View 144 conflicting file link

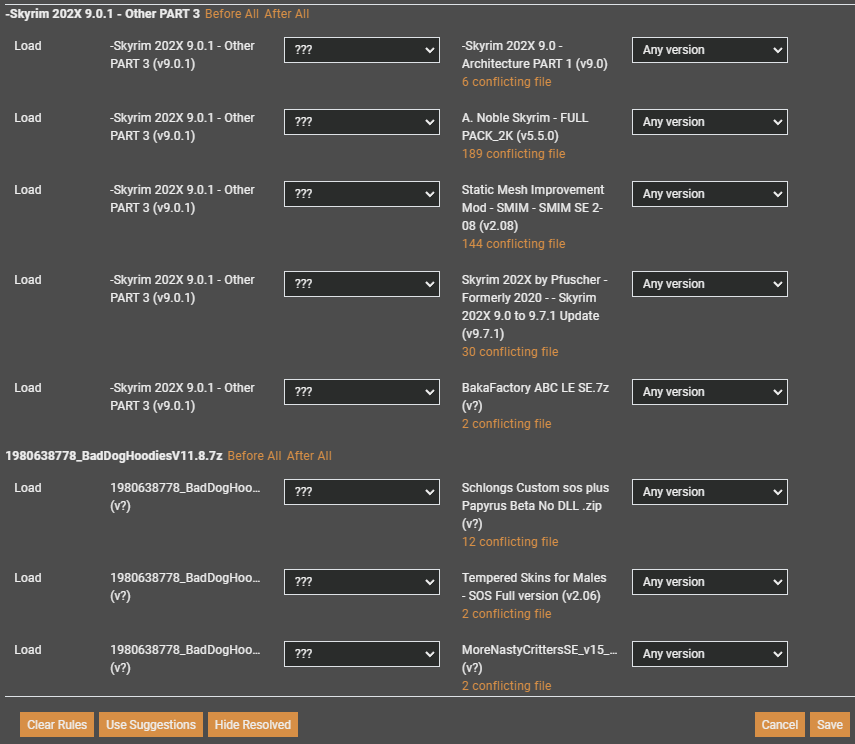tap(514, 244)
